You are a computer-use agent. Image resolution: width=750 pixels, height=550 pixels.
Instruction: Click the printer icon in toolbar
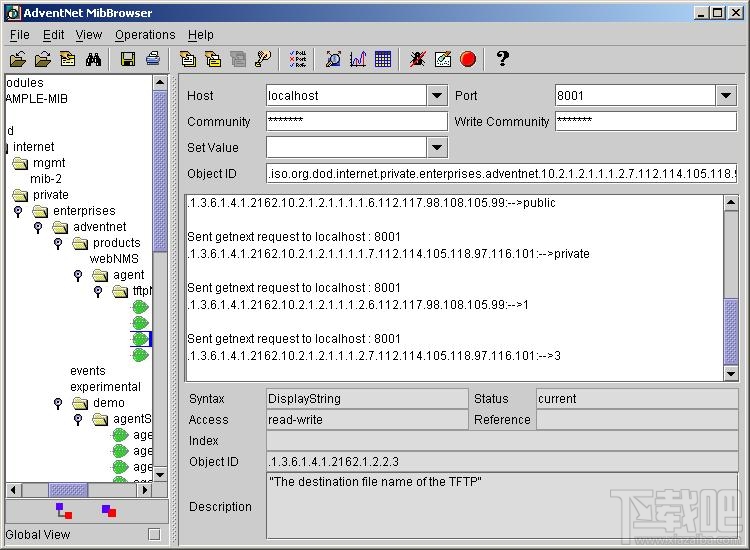click(152, 60)
